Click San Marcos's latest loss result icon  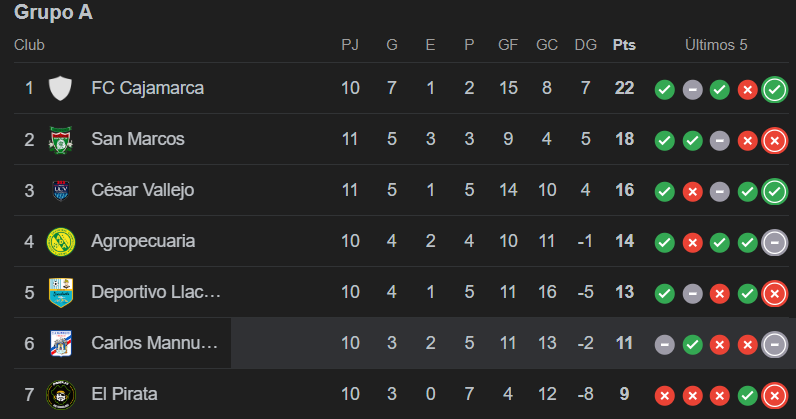pyautogui.click(x=774, y=140)
